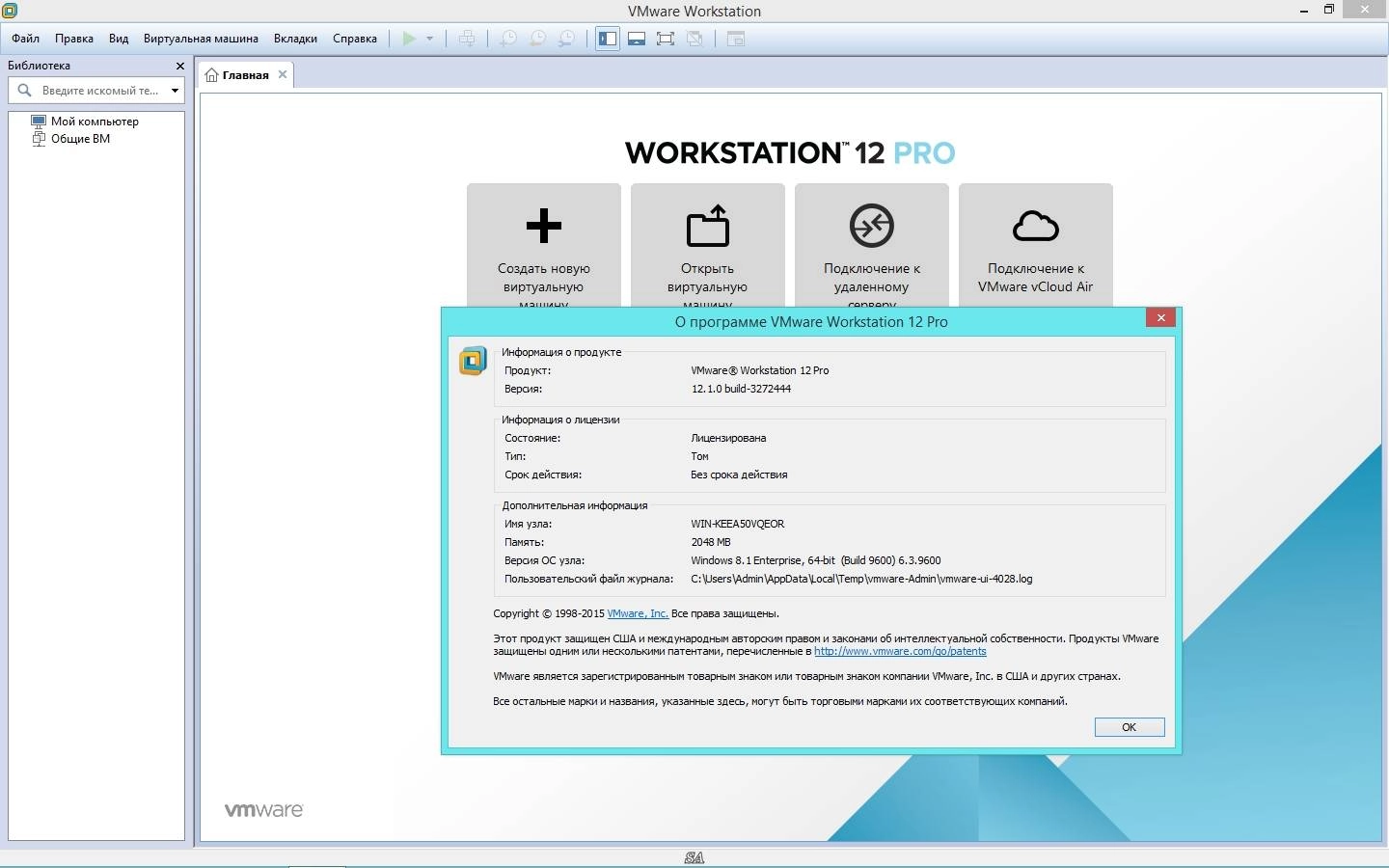Click the green power-on play button
This screenshot has width=1389, height=868.
click(x=409, y=39)
